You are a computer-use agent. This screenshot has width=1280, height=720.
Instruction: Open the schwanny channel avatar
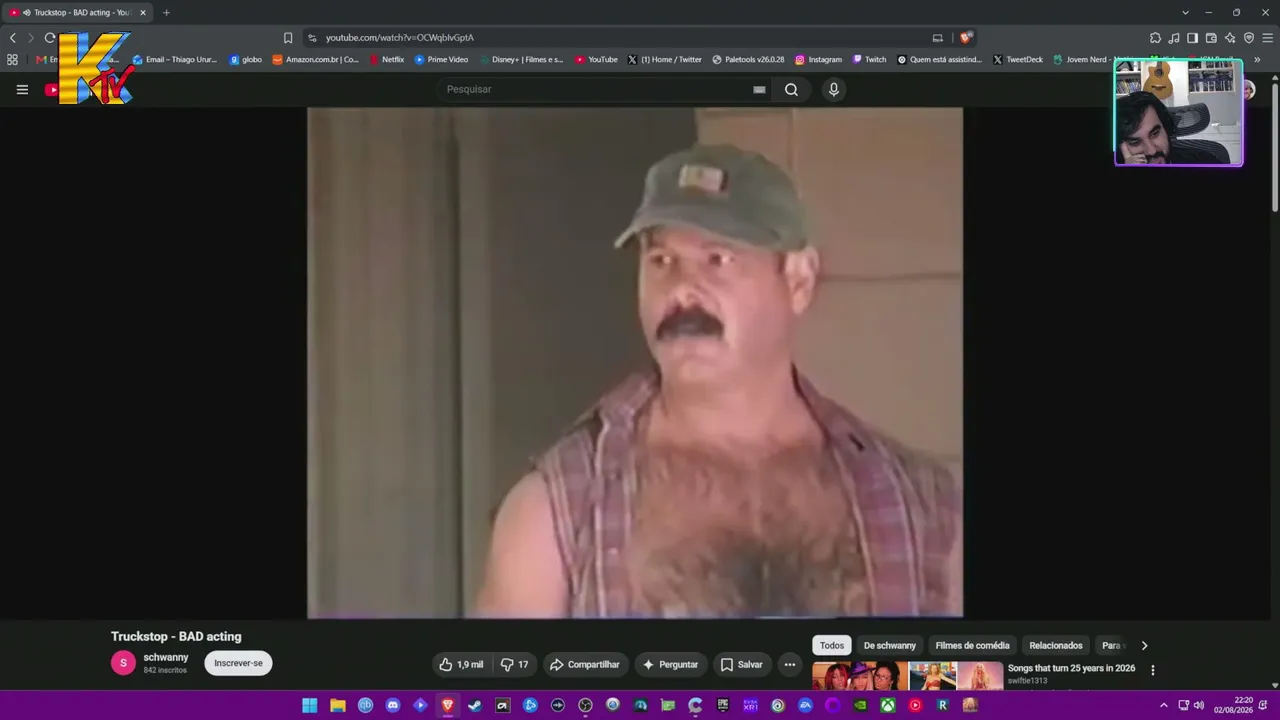click(123, 663)
